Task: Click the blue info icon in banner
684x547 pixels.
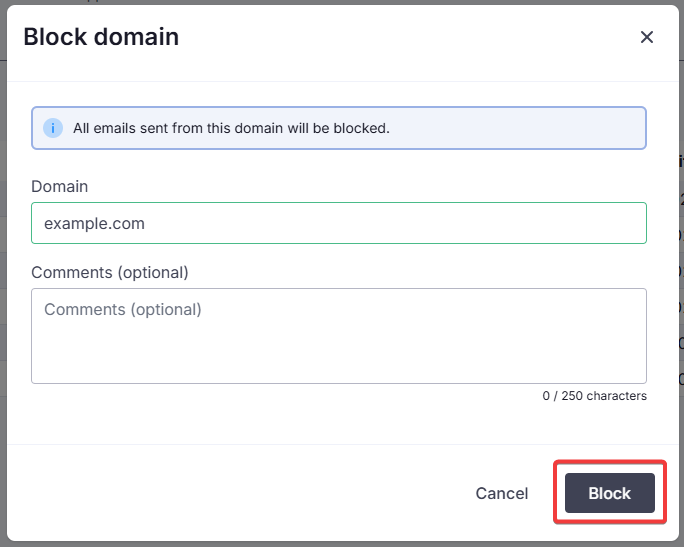Action: 53,128
